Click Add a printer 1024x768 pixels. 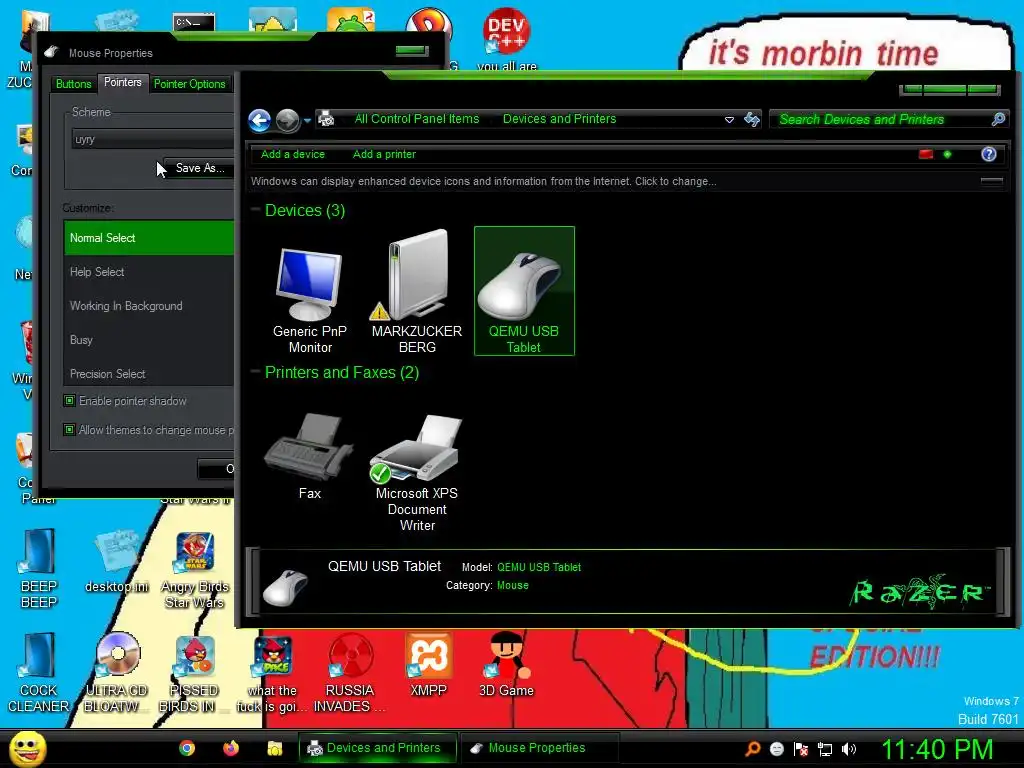[384, 154]
